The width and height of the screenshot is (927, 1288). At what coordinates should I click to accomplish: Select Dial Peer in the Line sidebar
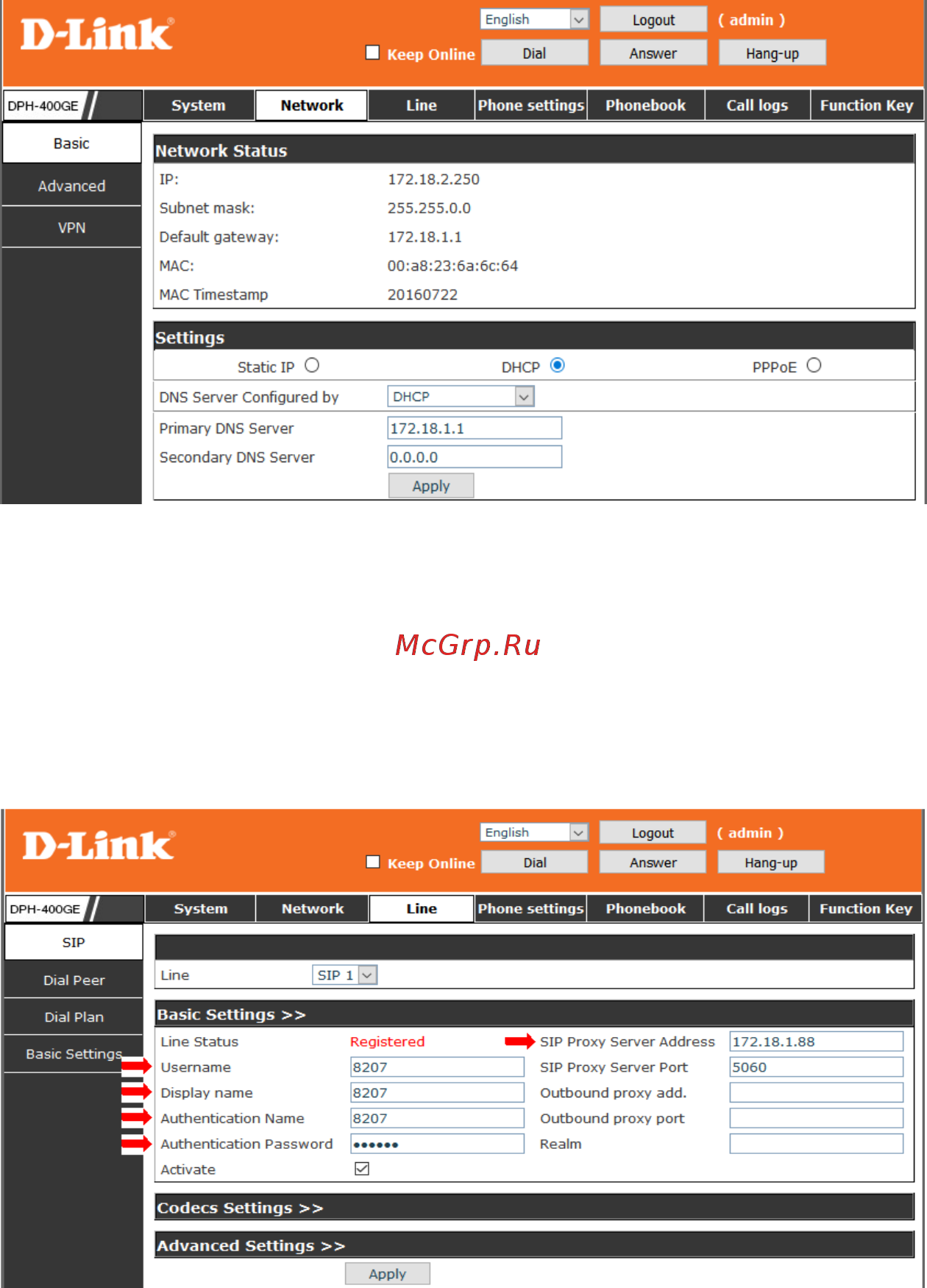74,980
